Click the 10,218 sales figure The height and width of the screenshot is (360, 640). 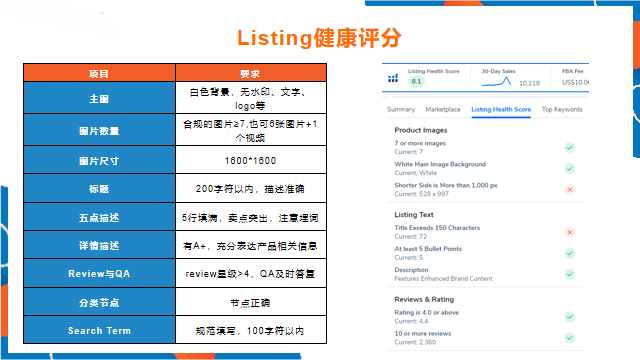(529, 83)
